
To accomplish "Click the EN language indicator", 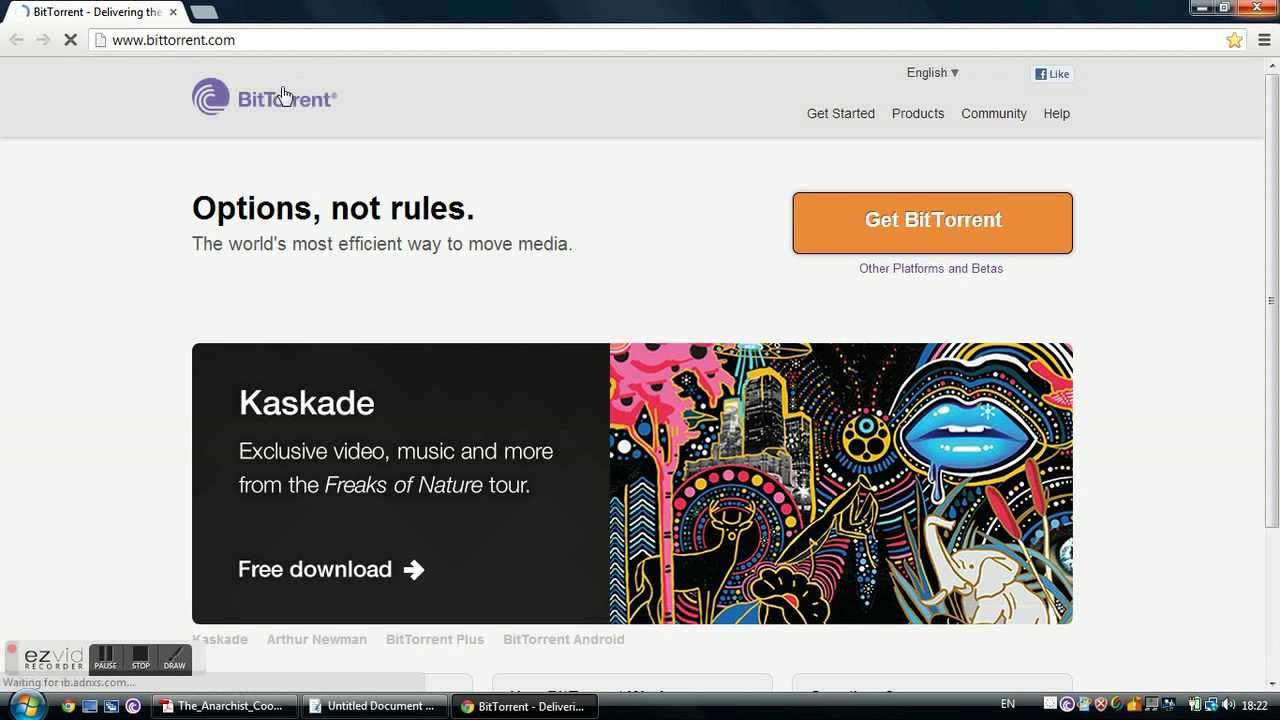I will tap(1008, 705).
